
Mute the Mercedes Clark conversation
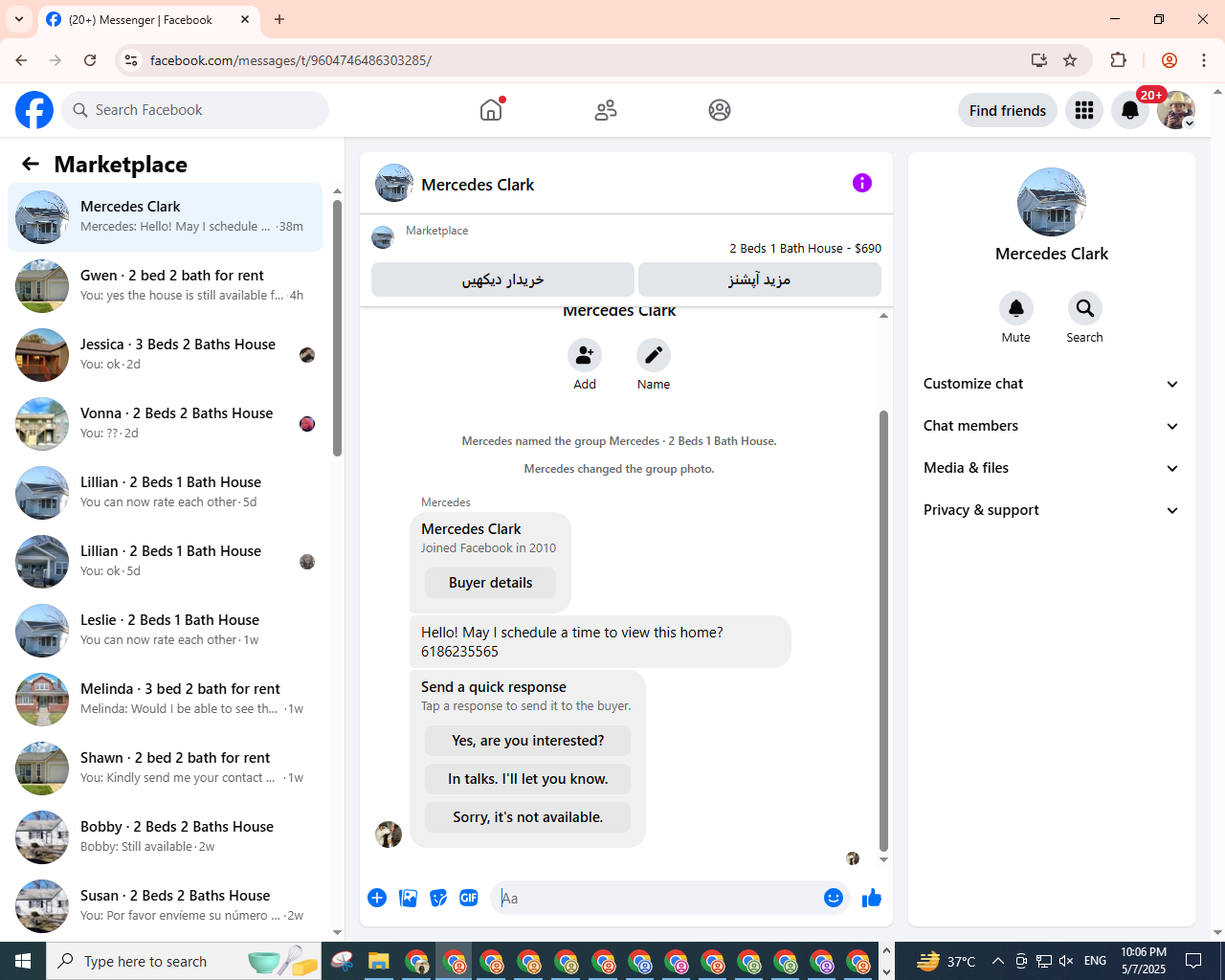click(x=1016, y=308)
